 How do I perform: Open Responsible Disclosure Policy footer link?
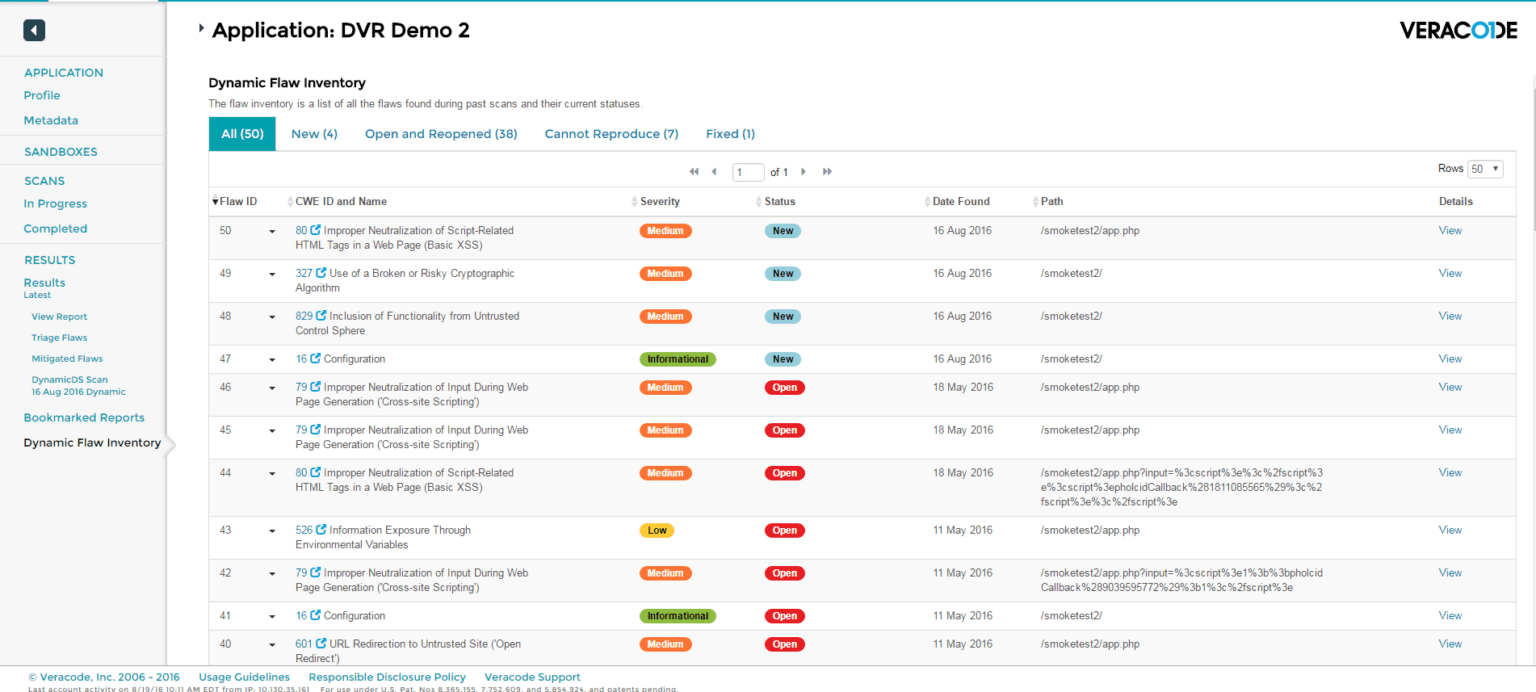coord(387,677)
